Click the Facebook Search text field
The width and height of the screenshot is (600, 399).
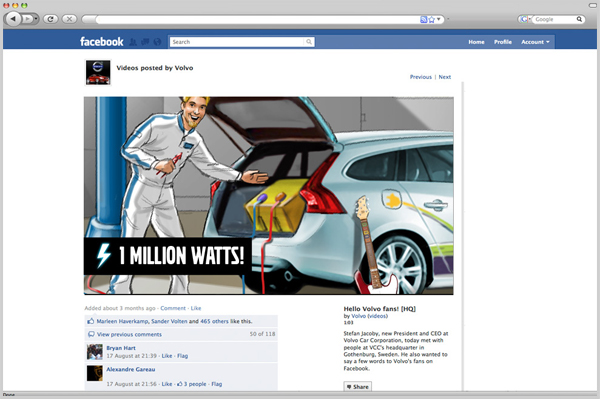coord(237,42)
